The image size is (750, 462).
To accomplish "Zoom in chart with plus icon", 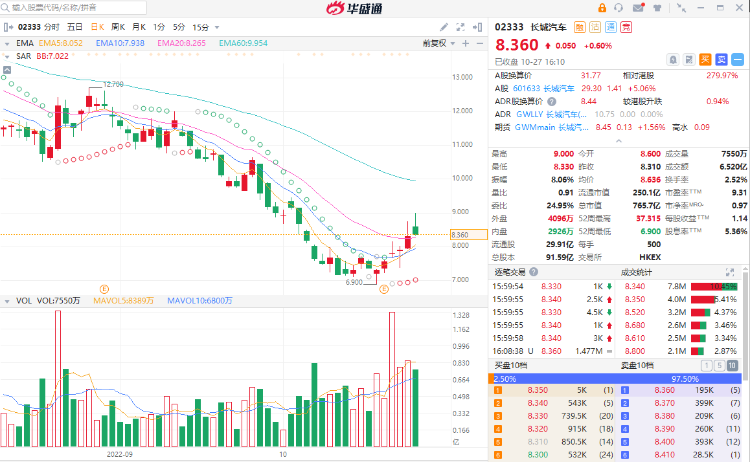I will 465,44.
